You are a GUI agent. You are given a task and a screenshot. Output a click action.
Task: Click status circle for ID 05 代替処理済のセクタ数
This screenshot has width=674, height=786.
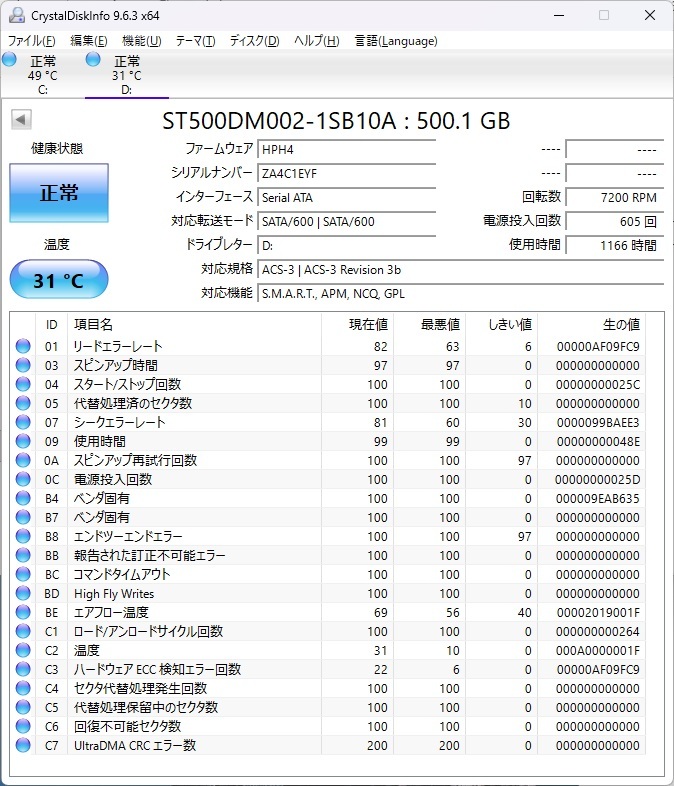point(23,403)
